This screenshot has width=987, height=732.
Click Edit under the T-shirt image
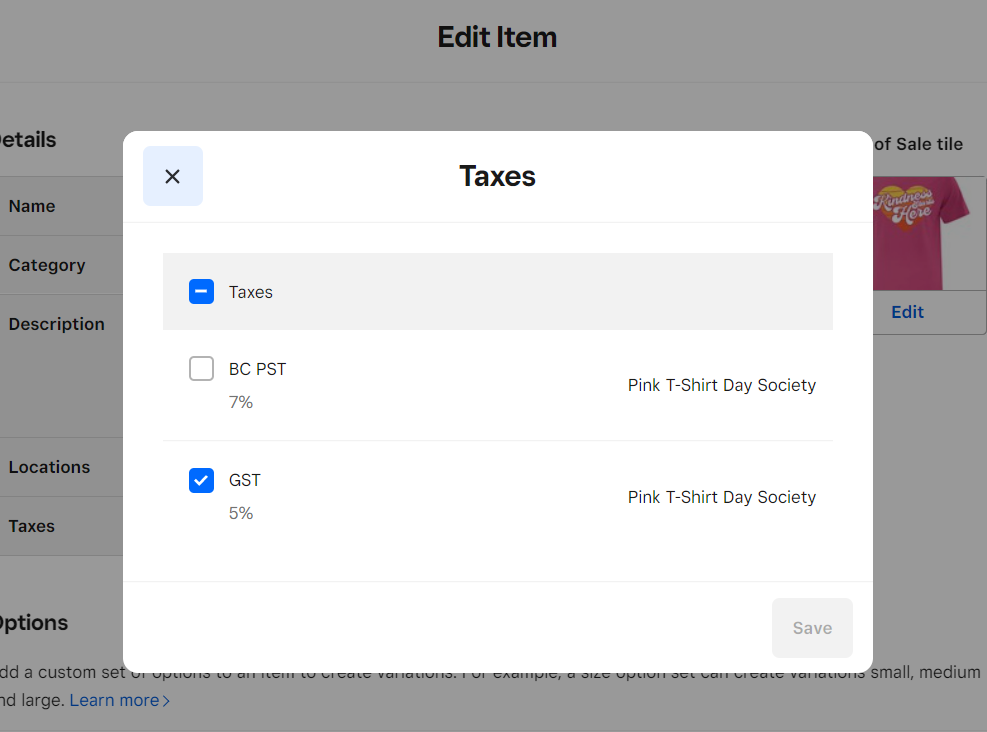[907, 312]
